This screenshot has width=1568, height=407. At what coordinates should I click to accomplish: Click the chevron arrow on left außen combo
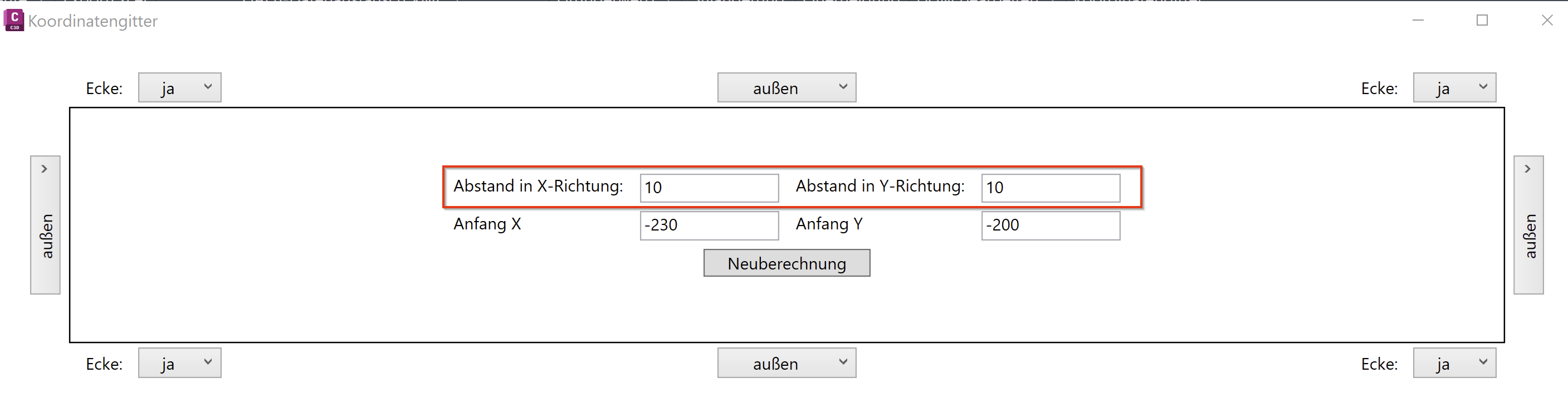pos(45,169)
